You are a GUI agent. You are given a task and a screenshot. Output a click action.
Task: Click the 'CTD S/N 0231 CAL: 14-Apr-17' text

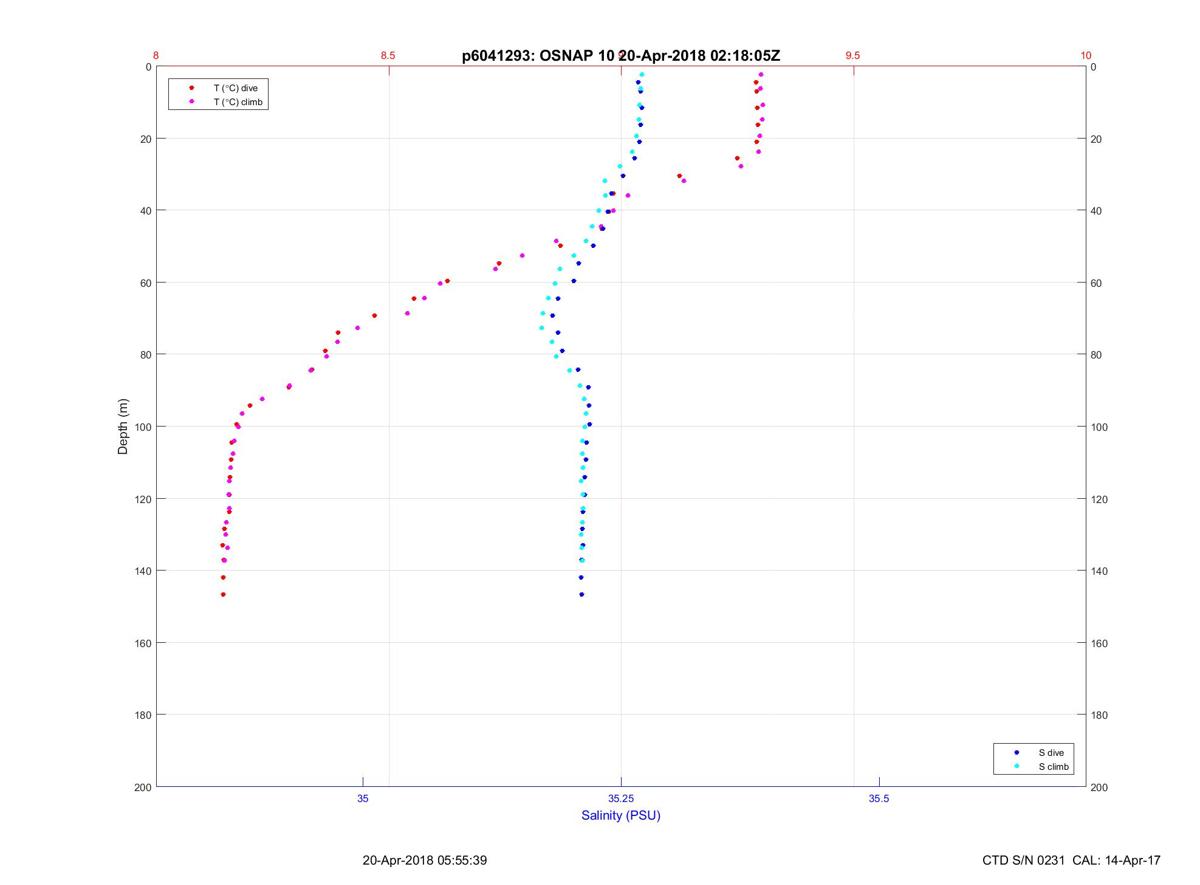pos(1072,860)
